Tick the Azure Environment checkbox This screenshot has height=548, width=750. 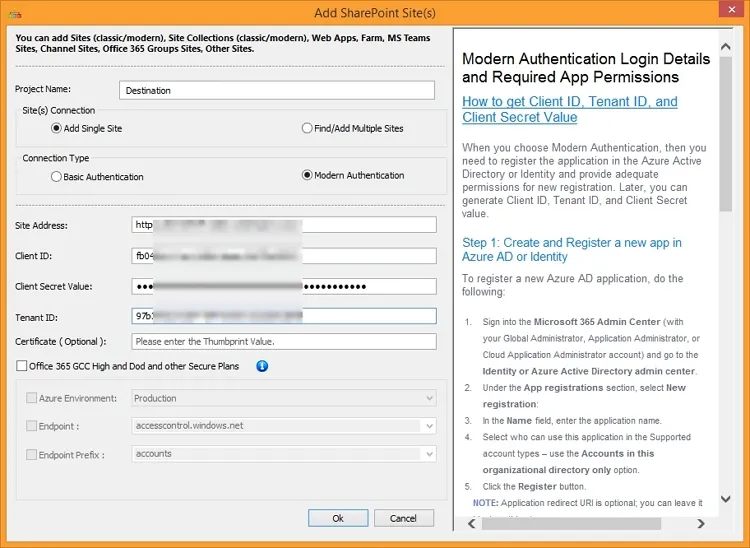(x=32, y=398)
